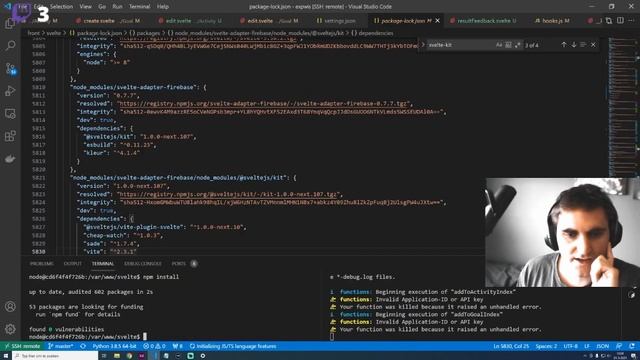Toggle find in selection

click(583, 44)
